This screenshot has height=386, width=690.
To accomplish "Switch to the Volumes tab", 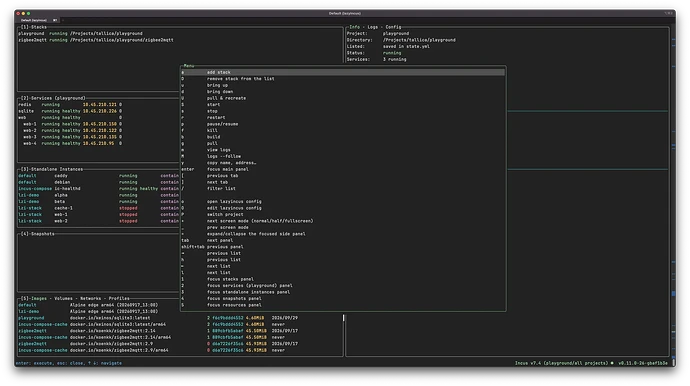I will (63, 298).
